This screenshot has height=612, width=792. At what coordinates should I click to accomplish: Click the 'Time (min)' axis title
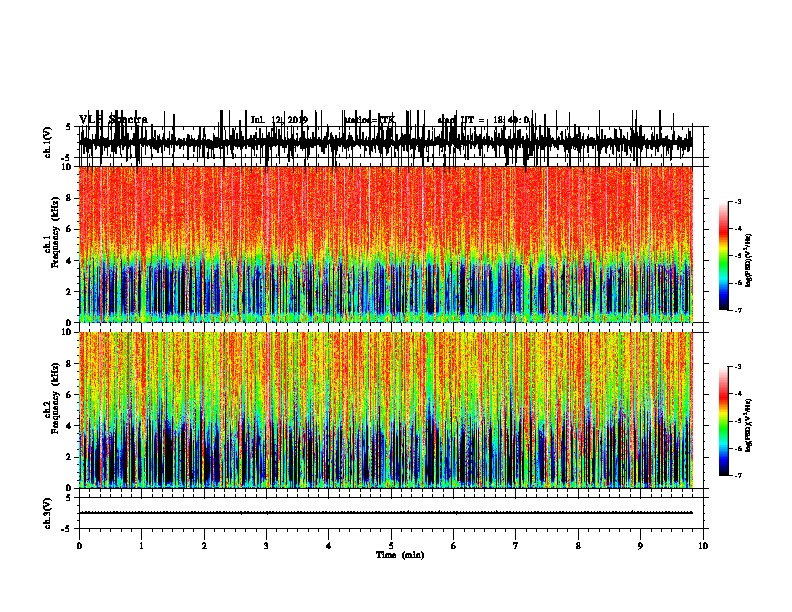400,555
